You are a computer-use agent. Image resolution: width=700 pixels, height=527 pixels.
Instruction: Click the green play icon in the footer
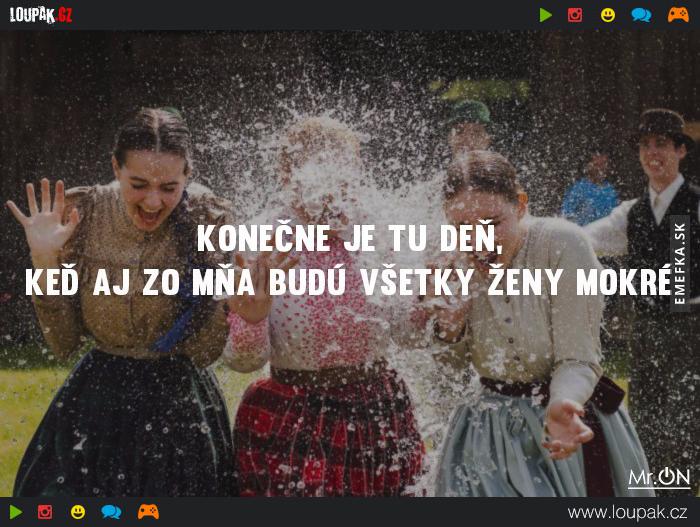(x=16, y=512)
